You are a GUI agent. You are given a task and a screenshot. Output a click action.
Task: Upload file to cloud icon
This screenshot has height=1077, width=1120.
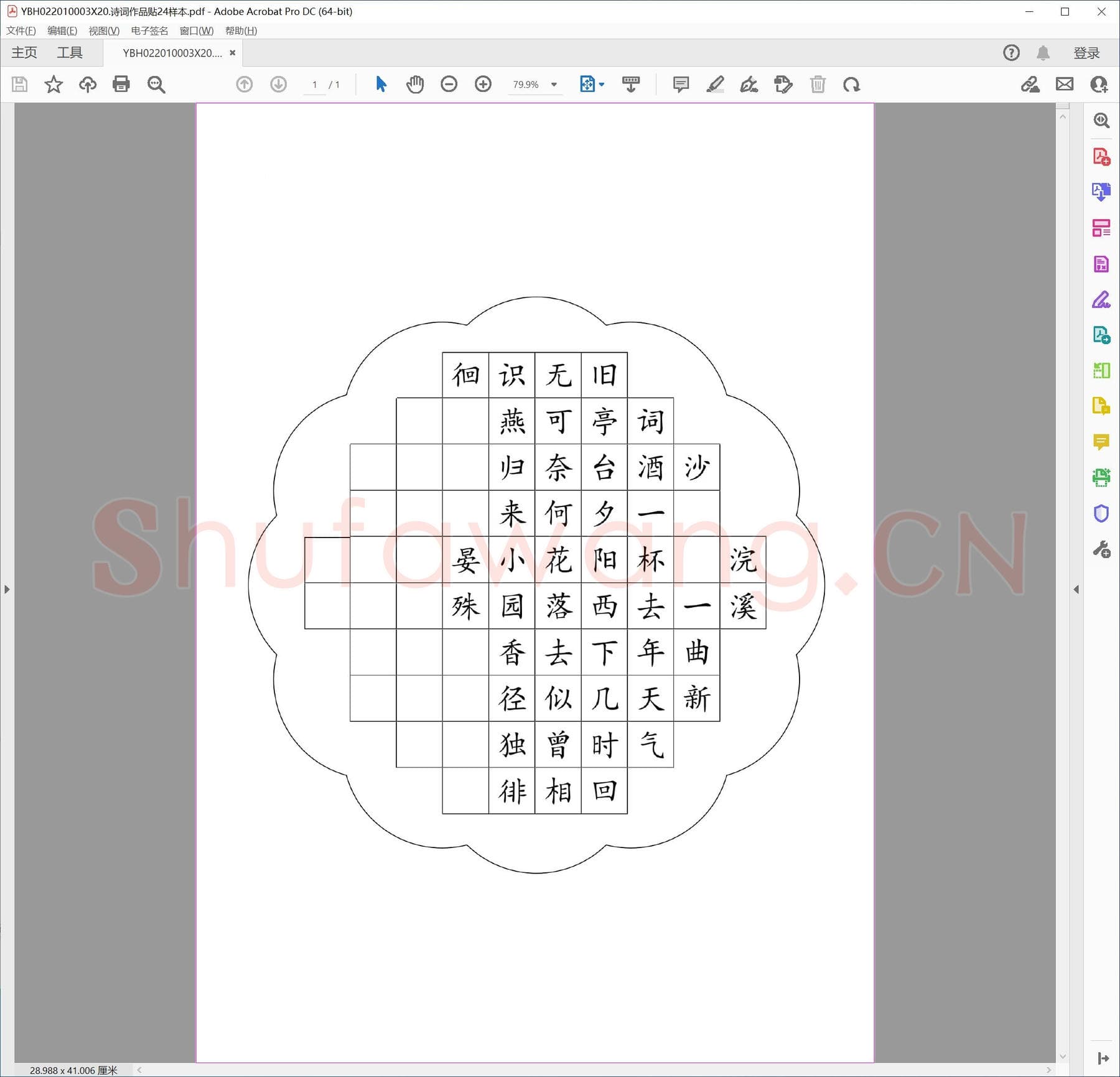click(88, 84)
